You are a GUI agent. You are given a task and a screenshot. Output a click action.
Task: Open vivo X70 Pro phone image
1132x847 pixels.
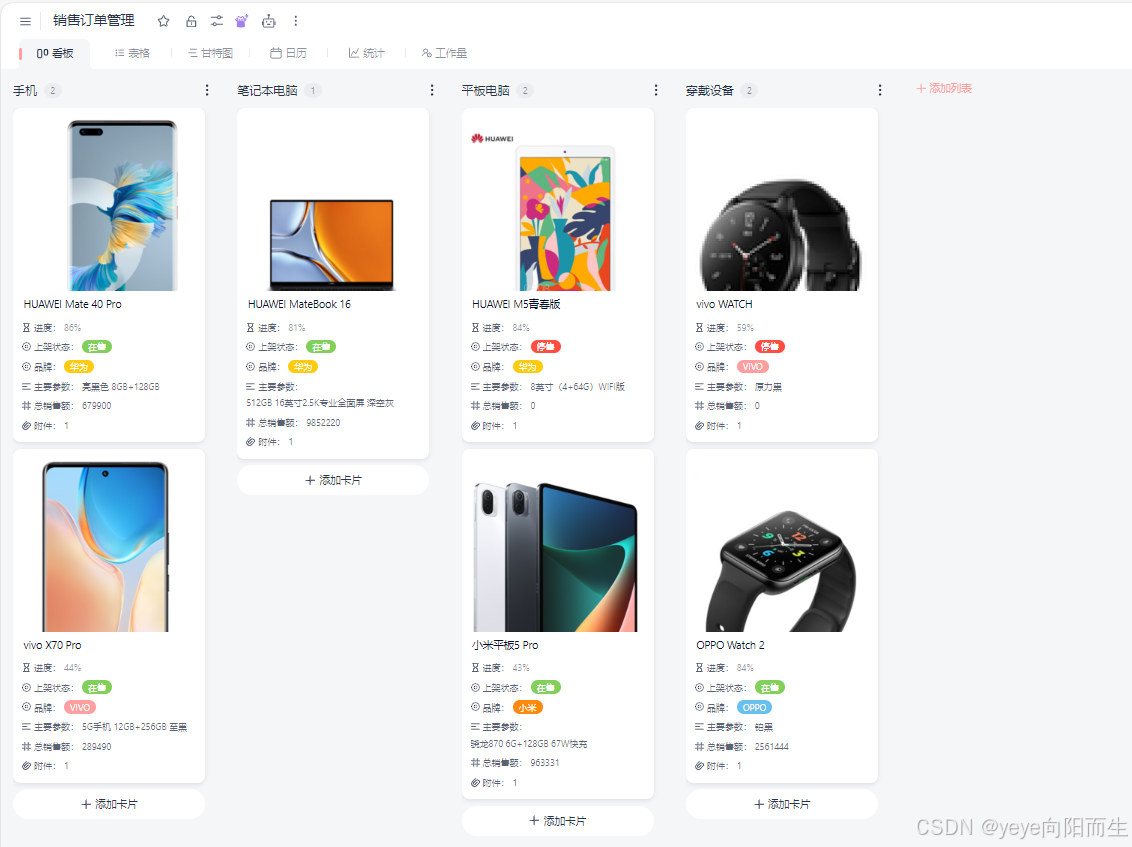105,547
